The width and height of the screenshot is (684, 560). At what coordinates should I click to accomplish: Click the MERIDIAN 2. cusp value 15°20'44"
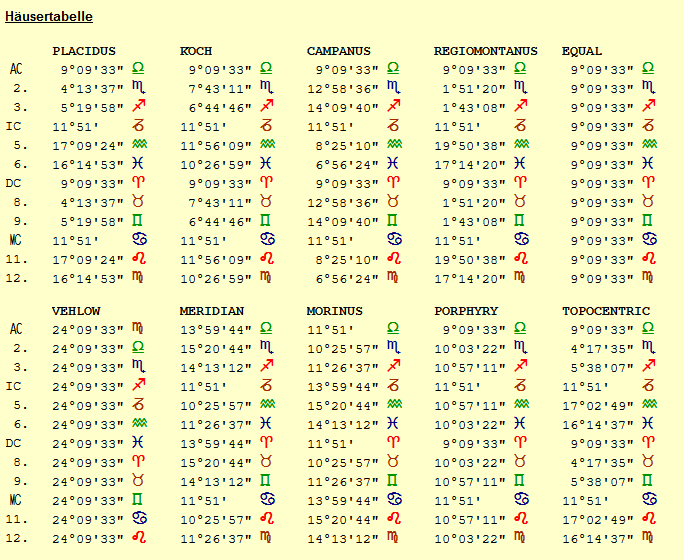coord(216,349)
